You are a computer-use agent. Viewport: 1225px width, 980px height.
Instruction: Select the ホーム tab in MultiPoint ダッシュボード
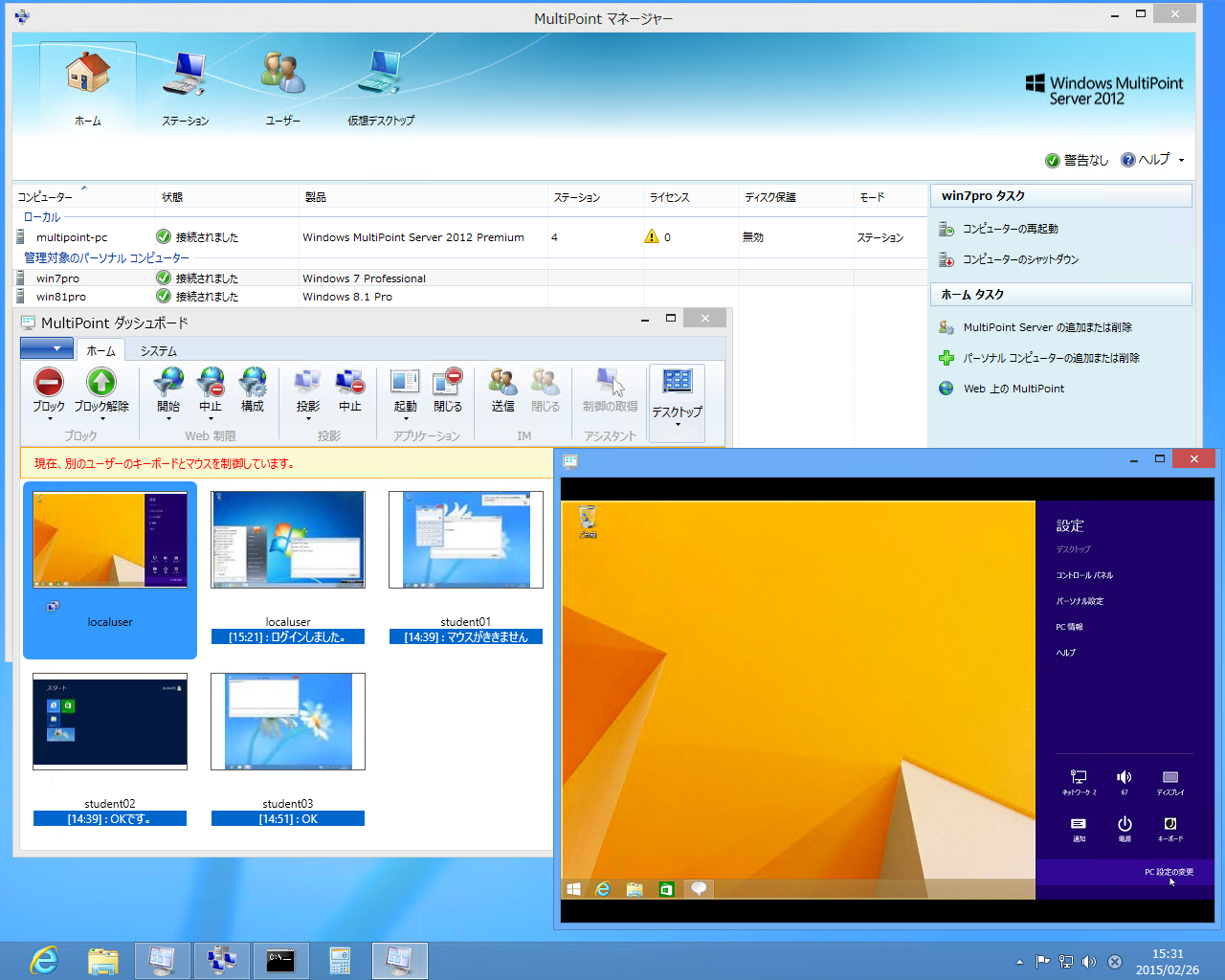[100, 349]
